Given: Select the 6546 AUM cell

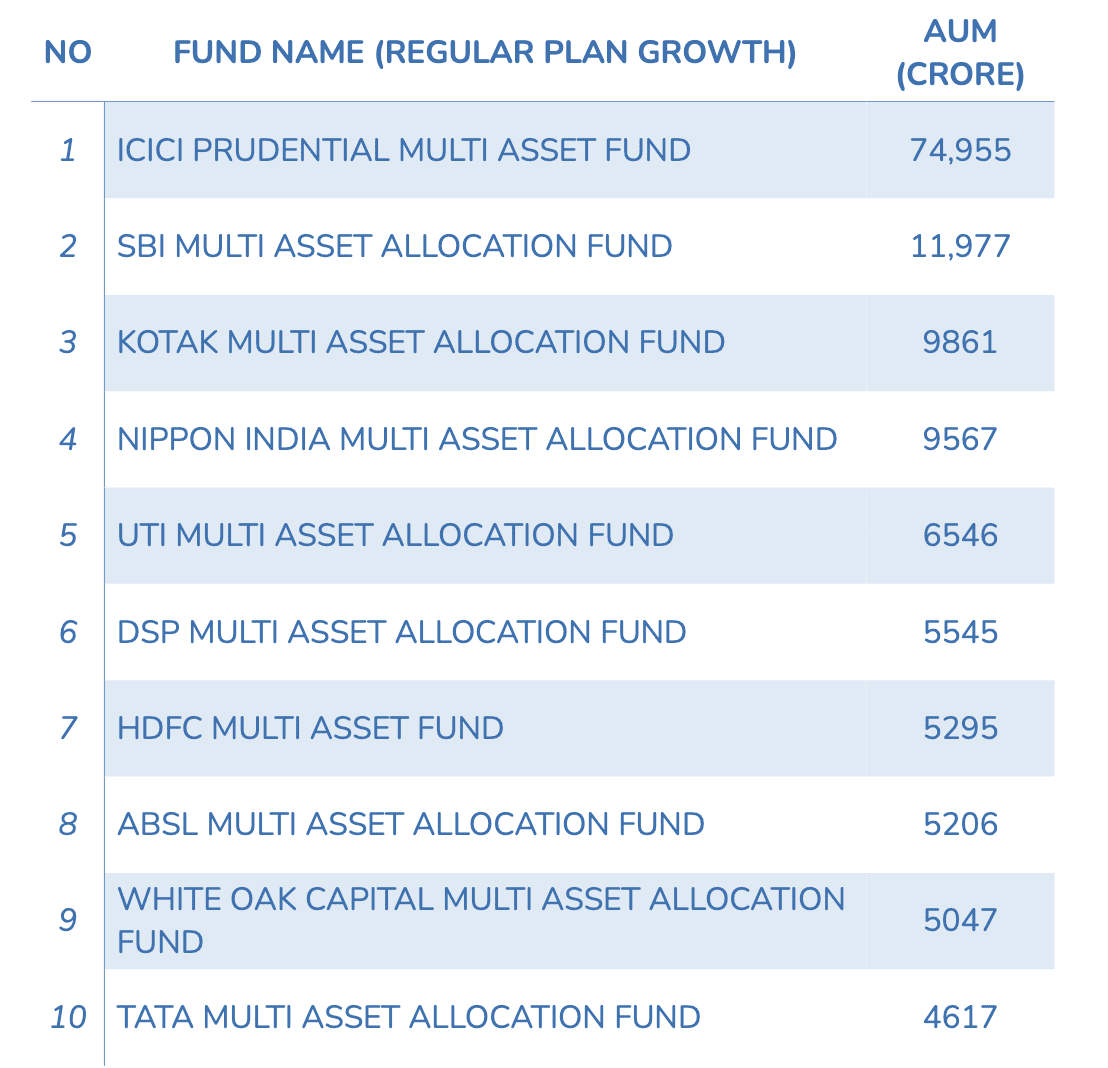Looking at the screenshot, I should coord(960,535).
